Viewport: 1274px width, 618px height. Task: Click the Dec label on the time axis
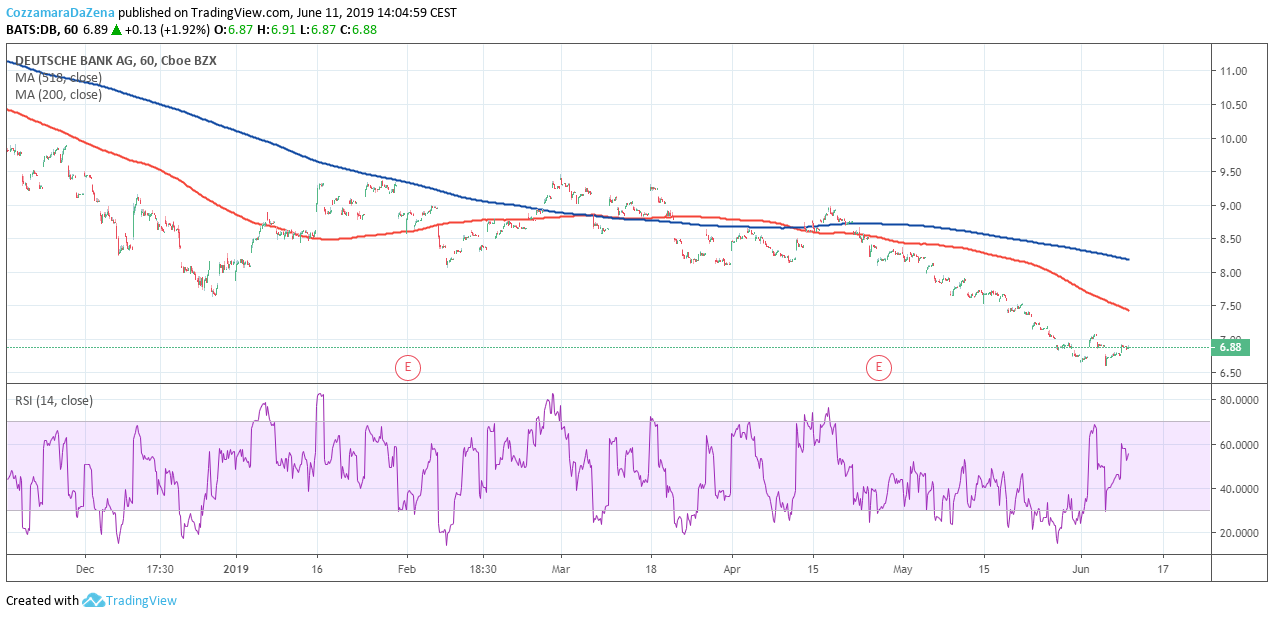84,570
